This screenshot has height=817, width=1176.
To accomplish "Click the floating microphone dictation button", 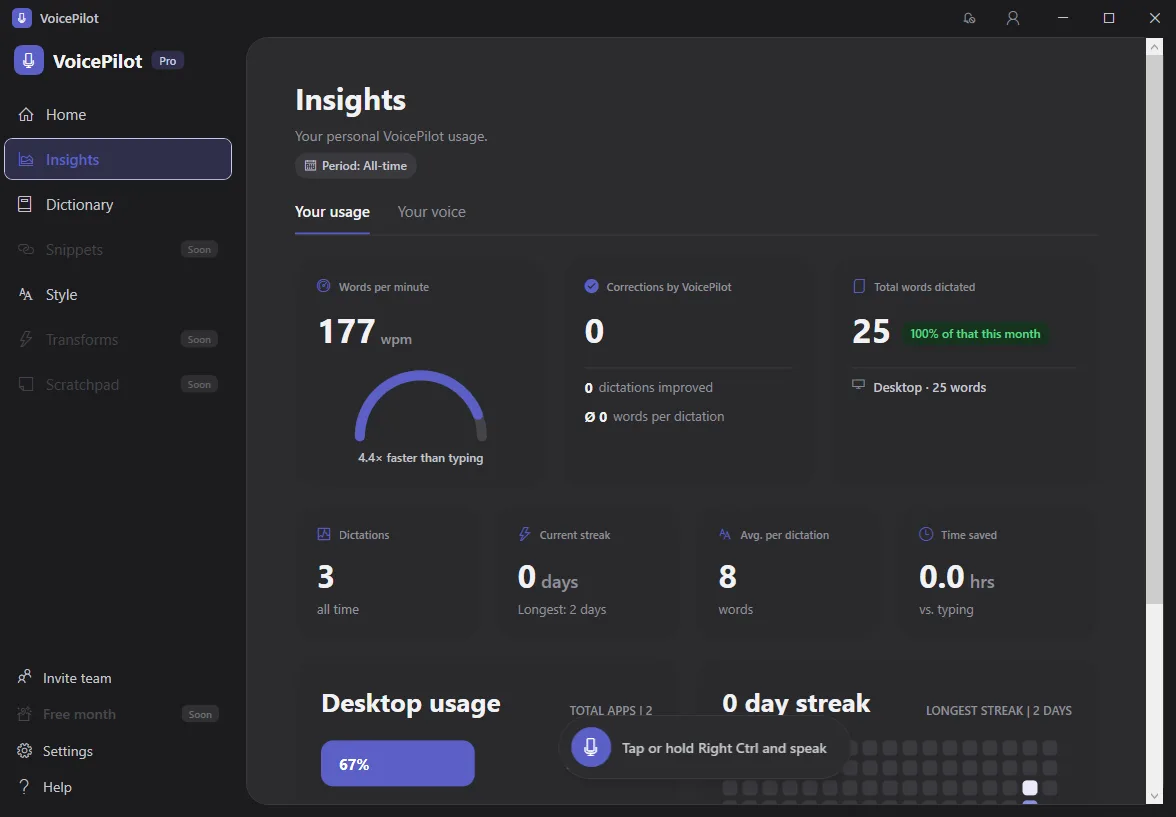I will click(x=591, y=747).
